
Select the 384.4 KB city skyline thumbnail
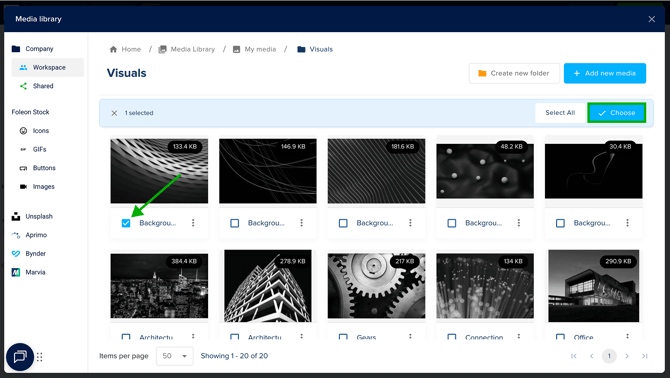pos(159,286)
